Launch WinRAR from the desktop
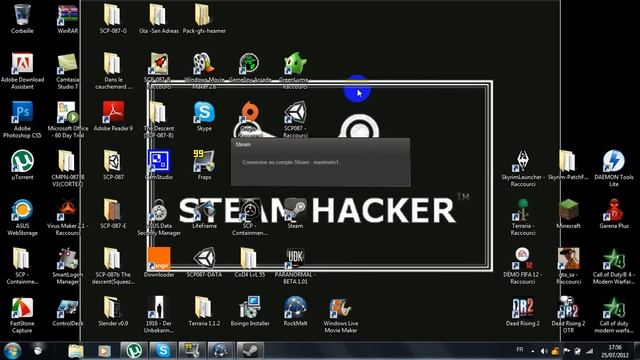The height and width of the screenshot is (360, 640). click(x=68, y=19)
